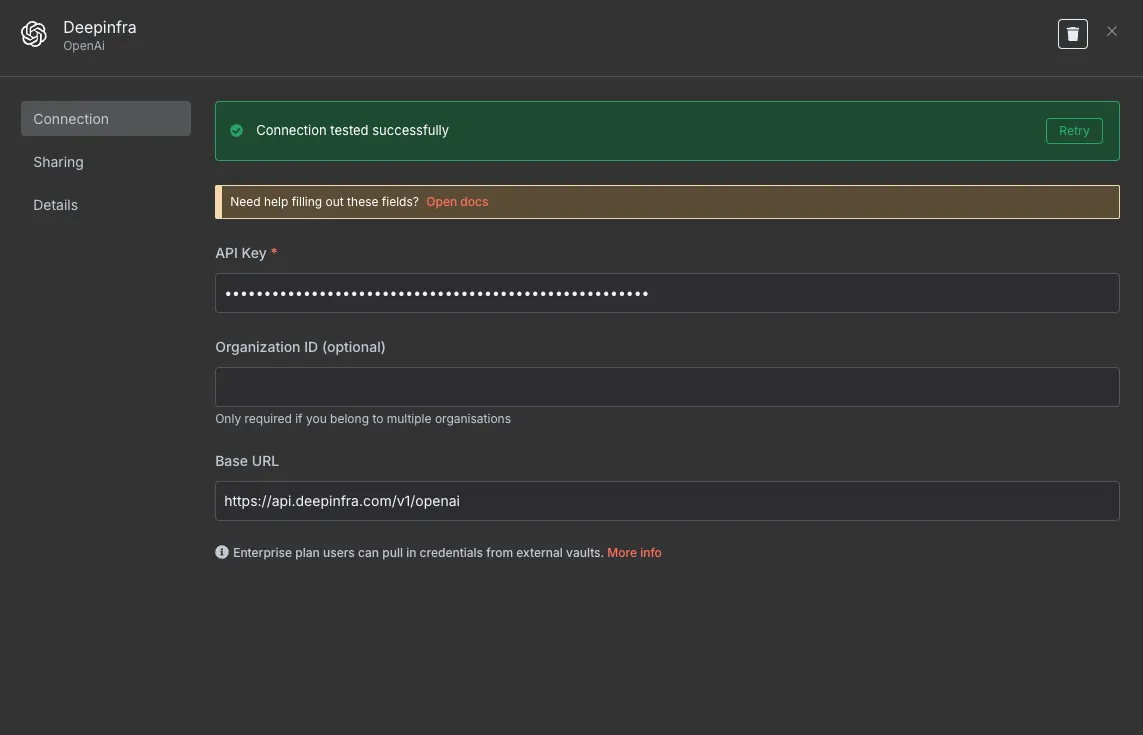1143x735 pixels.
Task: Click 'Only required if you belong' hint
Action: pyautogui.click(x=362, y=419)
